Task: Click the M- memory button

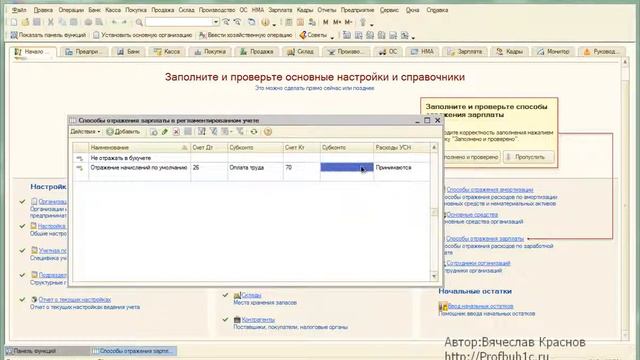Action: [348, 22]
